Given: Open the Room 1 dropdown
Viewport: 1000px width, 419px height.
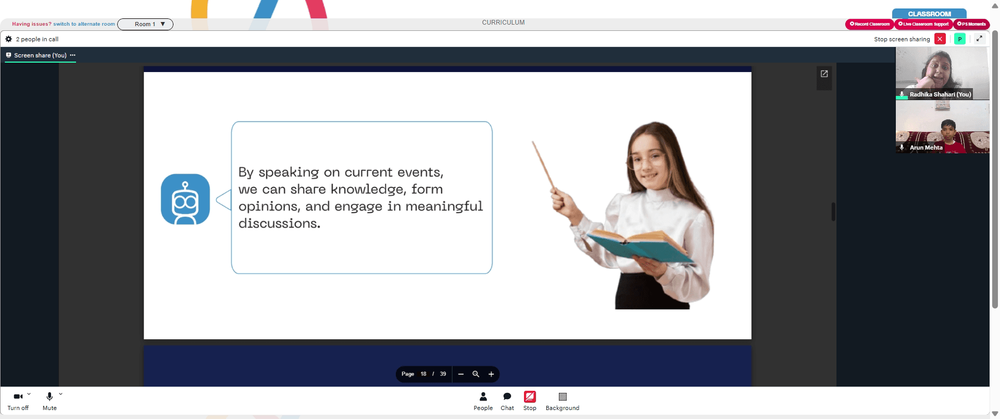Looking at the screenshot, I should [145, 24].
